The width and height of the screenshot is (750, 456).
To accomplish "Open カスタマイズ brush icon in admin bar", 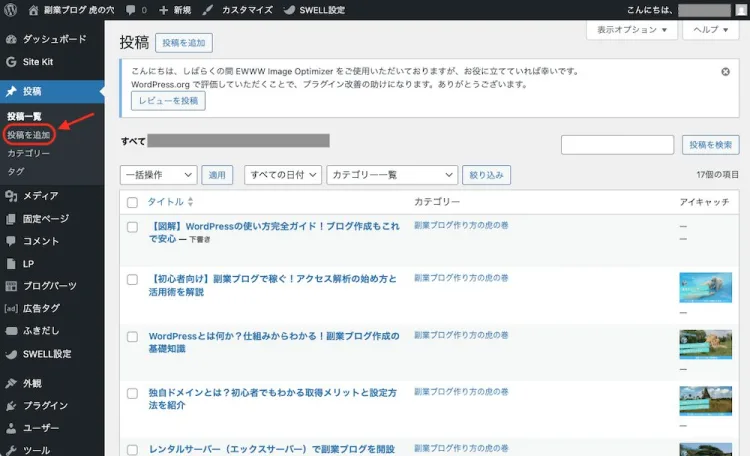I will pyautogui.click(x=208, y=10).
